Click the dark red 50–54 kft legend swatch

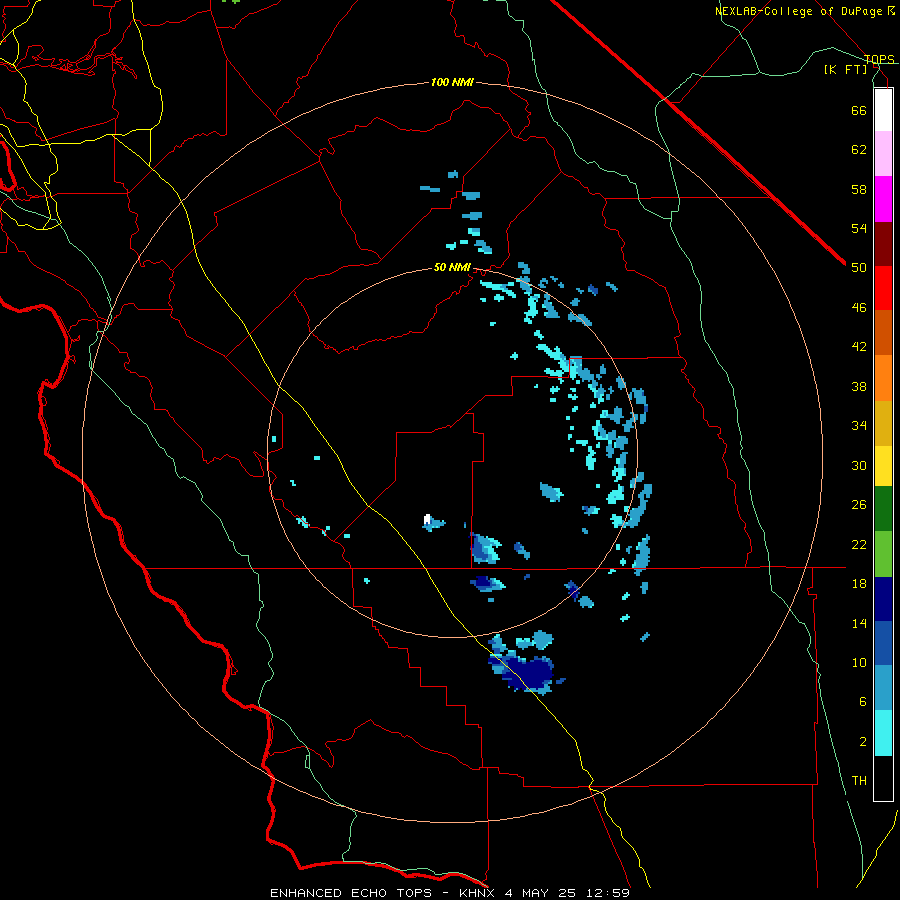pyautogui.click(x=883, y=245)
